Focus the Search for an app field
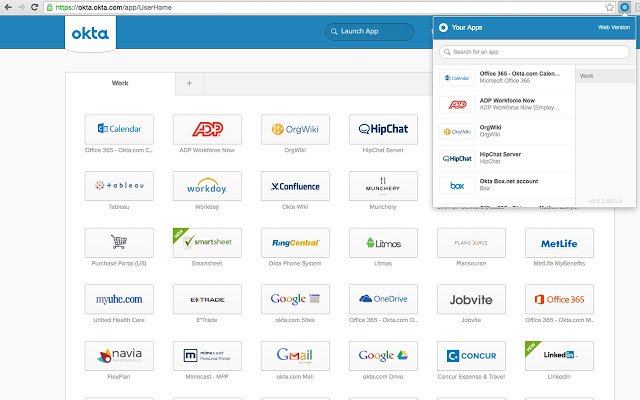640x400 pixels. pyautogui.click(x=534, y=52)
